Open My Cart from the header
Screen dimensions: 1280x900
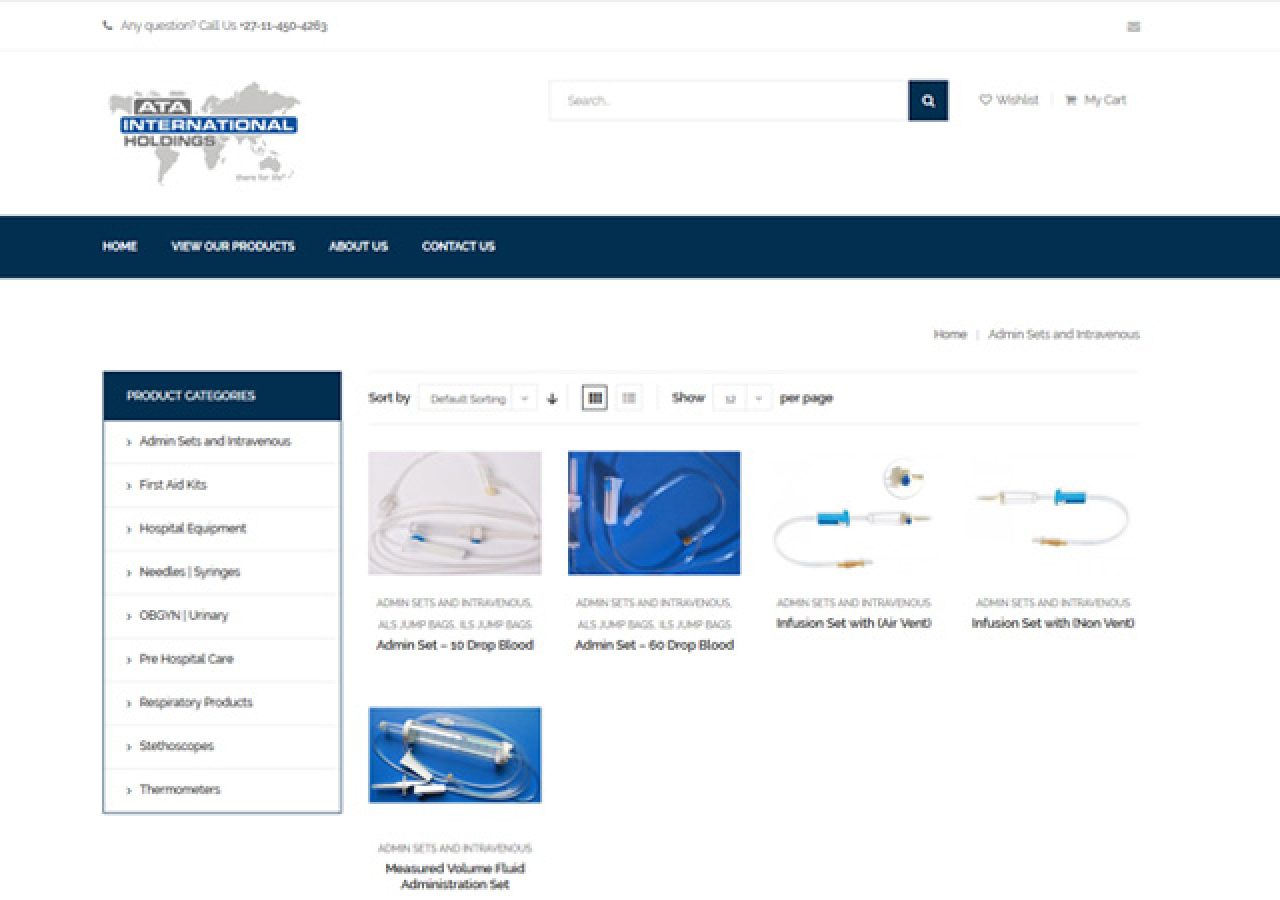1096,100
